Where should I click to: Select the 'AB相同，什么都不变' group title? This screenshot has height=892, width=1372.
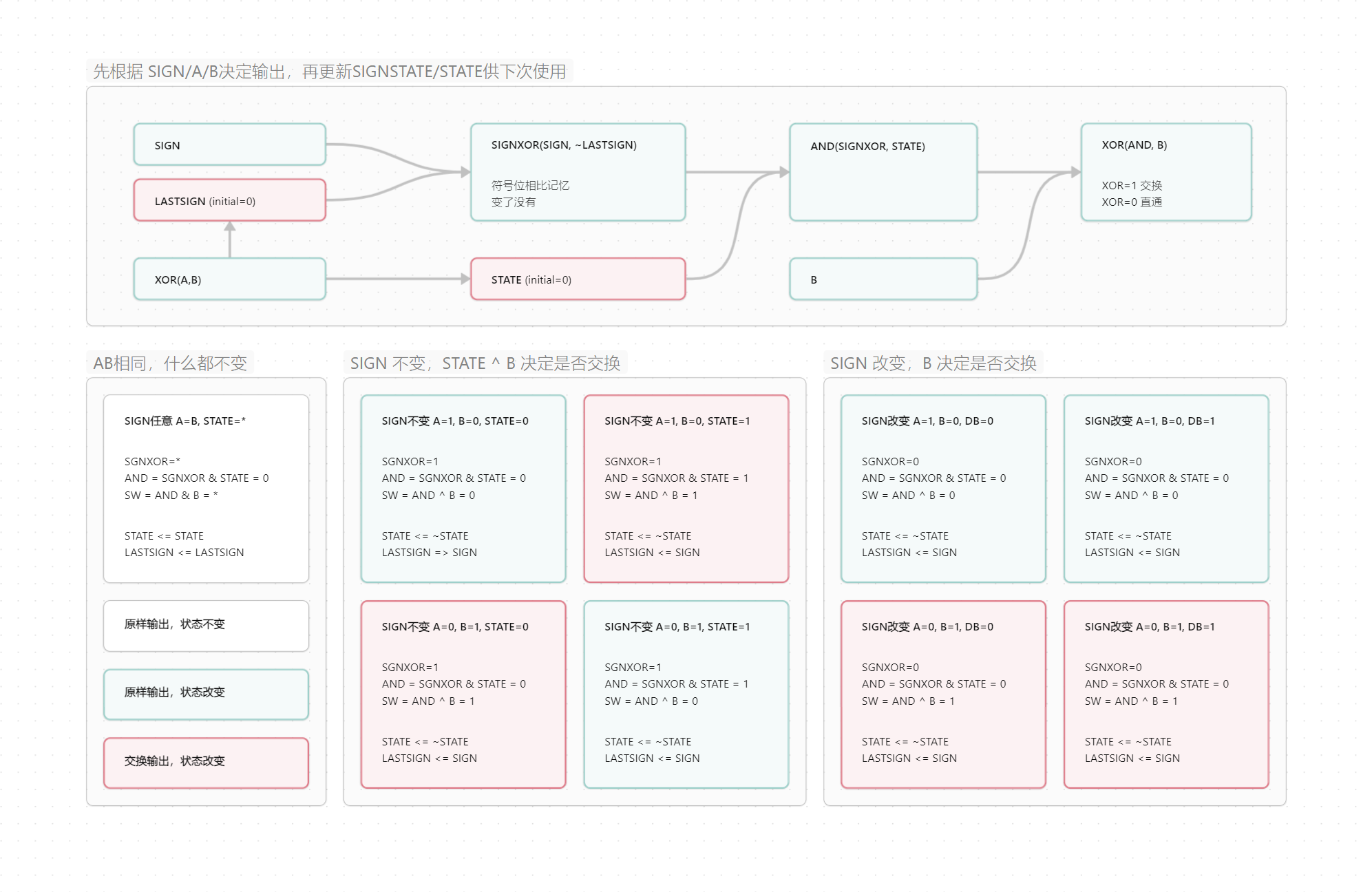click(x=170, y=363)
